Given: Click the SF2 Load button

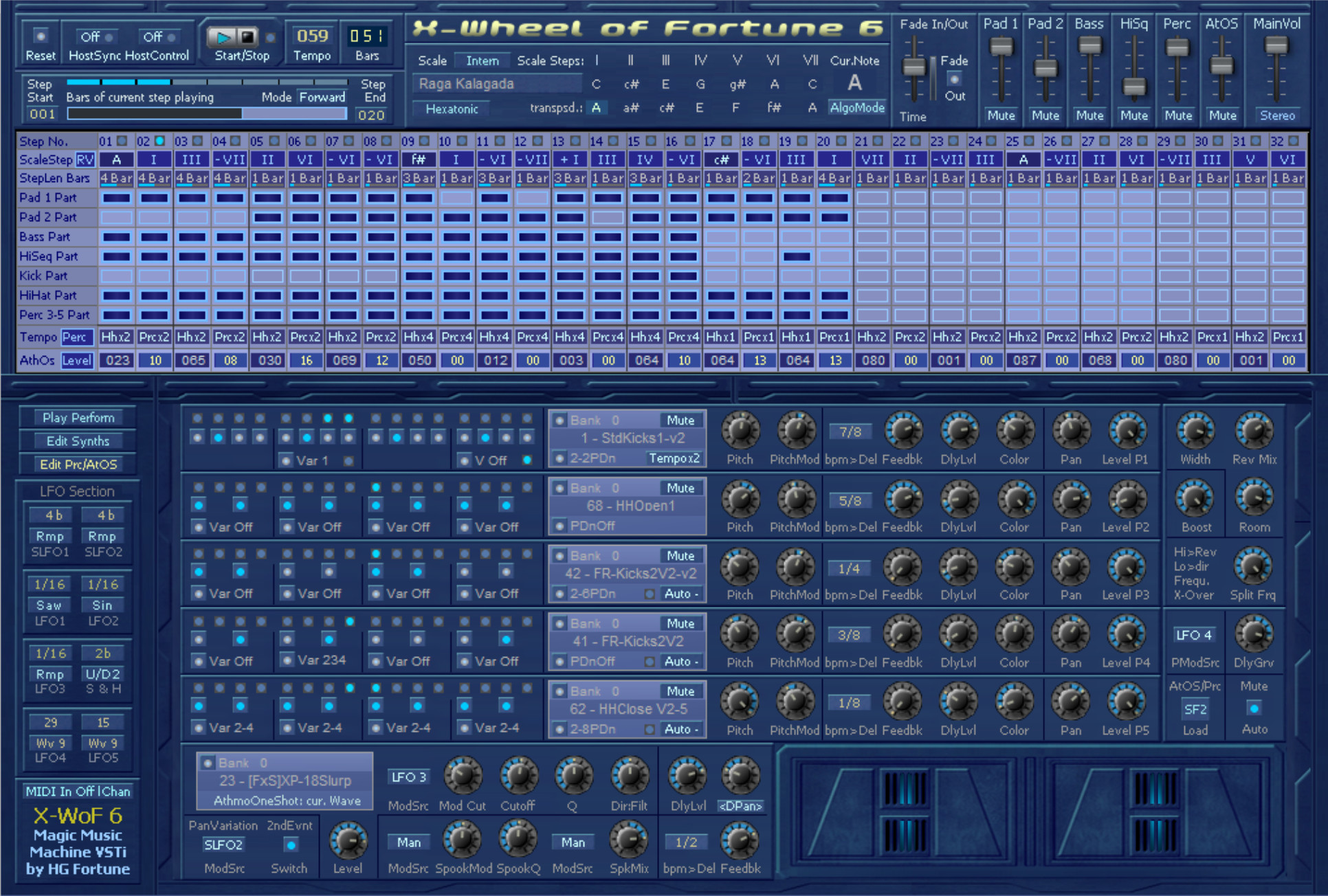Looking at the screenshot, I should [1195, 709].
